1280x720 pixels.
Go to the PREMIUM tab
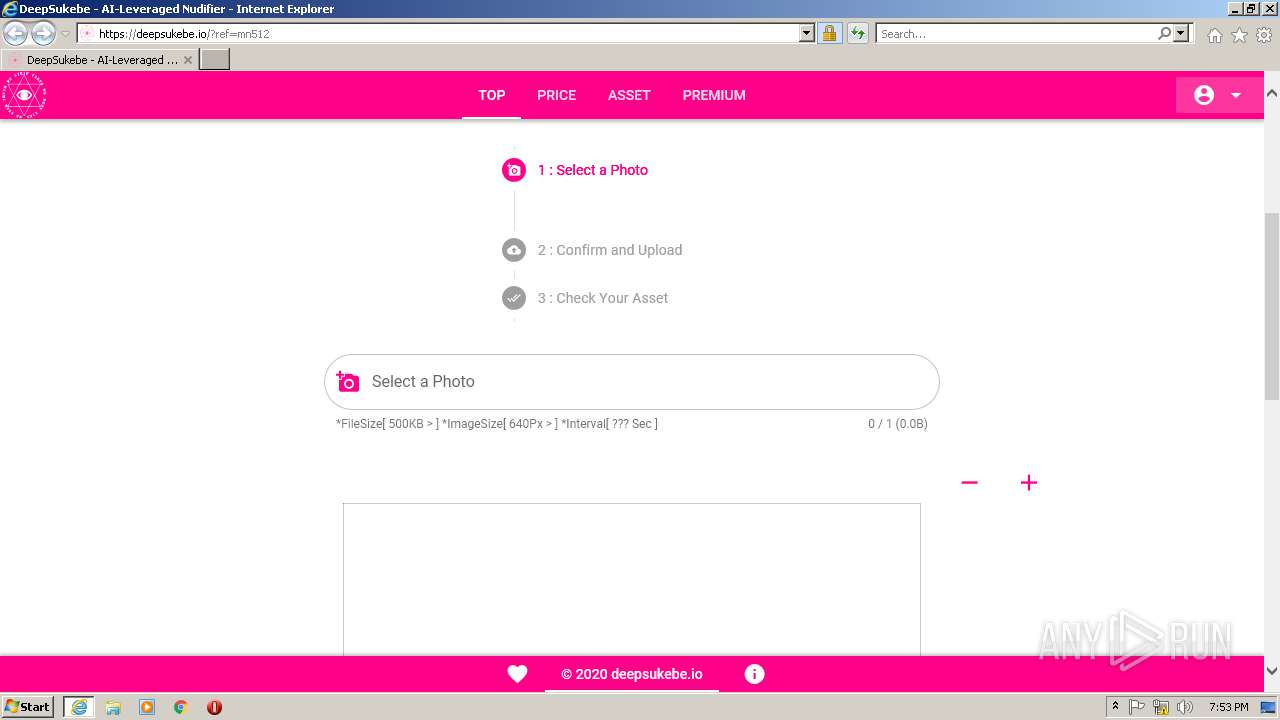click(x=714, y=95)
